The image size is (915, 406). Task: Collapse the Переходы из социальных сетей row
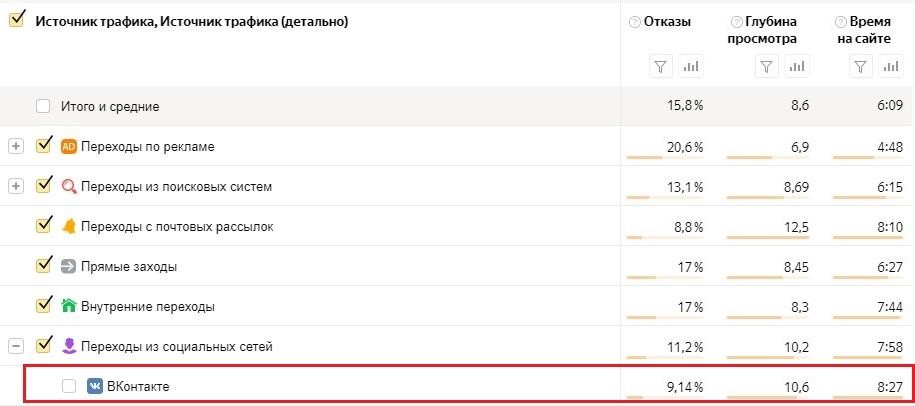16,346
